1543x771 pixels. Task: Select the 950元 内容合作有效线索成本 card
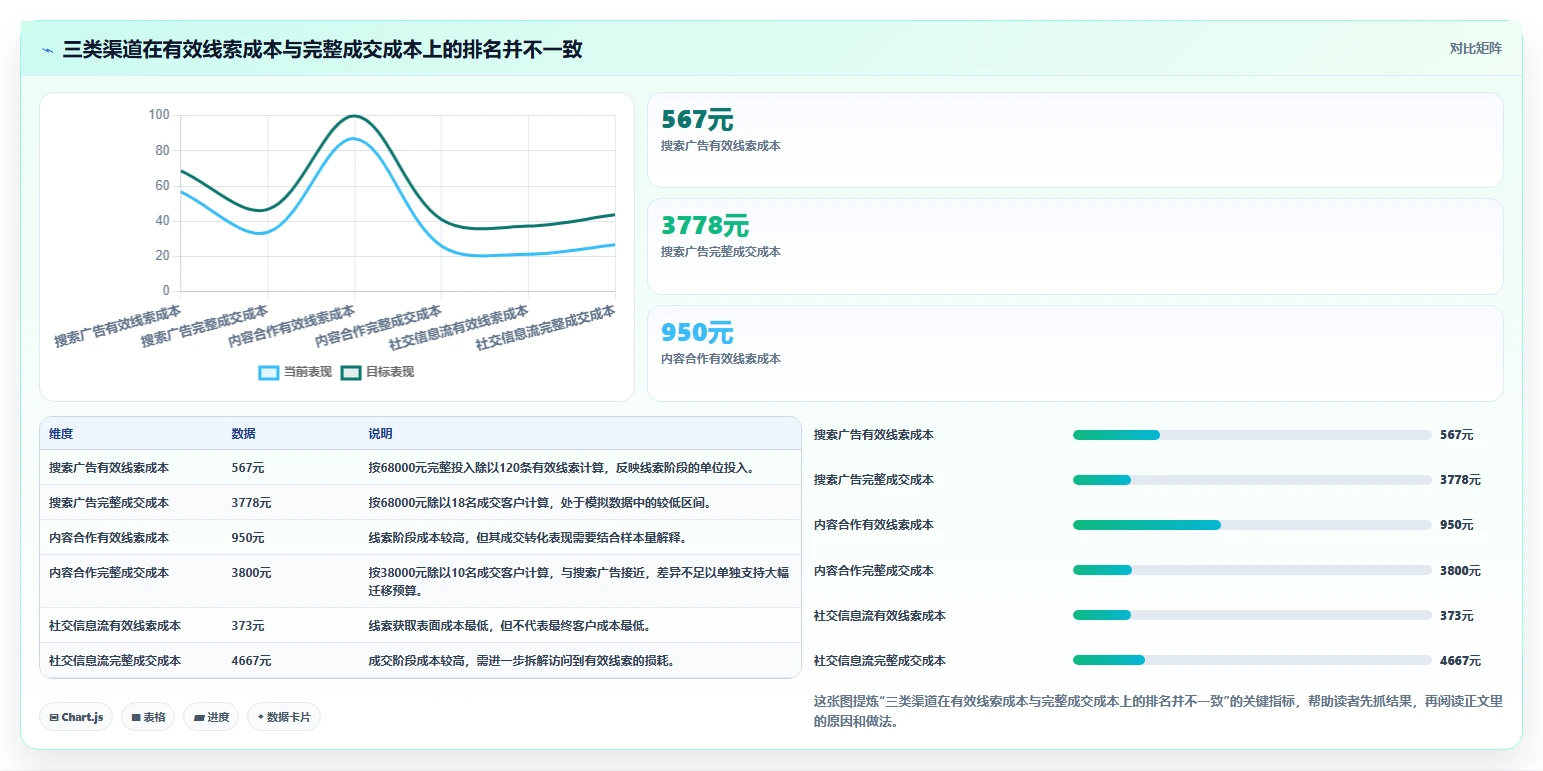click(x=1075, y=353)
